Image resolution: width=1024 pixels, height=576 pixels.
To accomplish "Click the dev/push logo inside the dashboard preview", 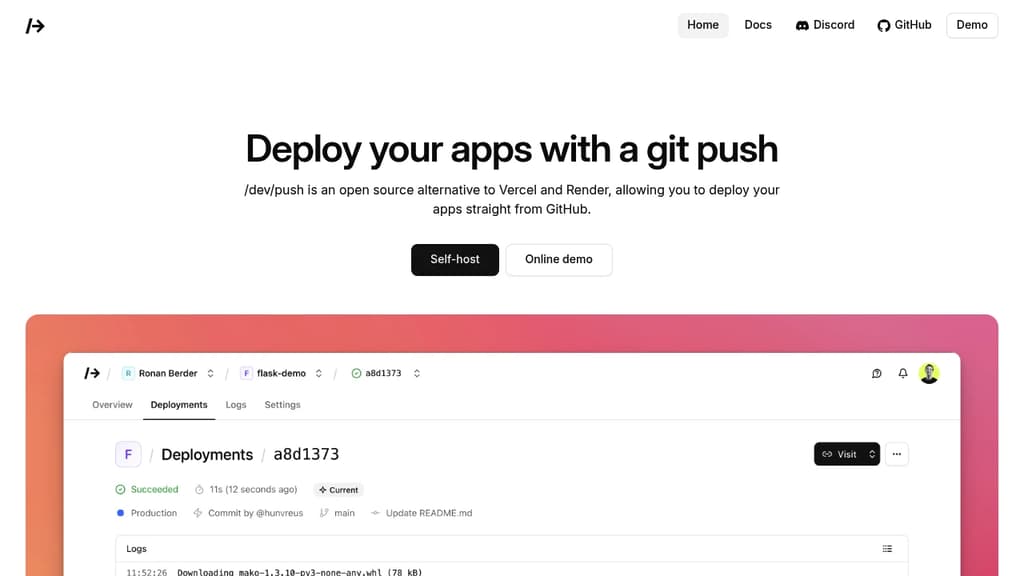I will click(91, 372).
